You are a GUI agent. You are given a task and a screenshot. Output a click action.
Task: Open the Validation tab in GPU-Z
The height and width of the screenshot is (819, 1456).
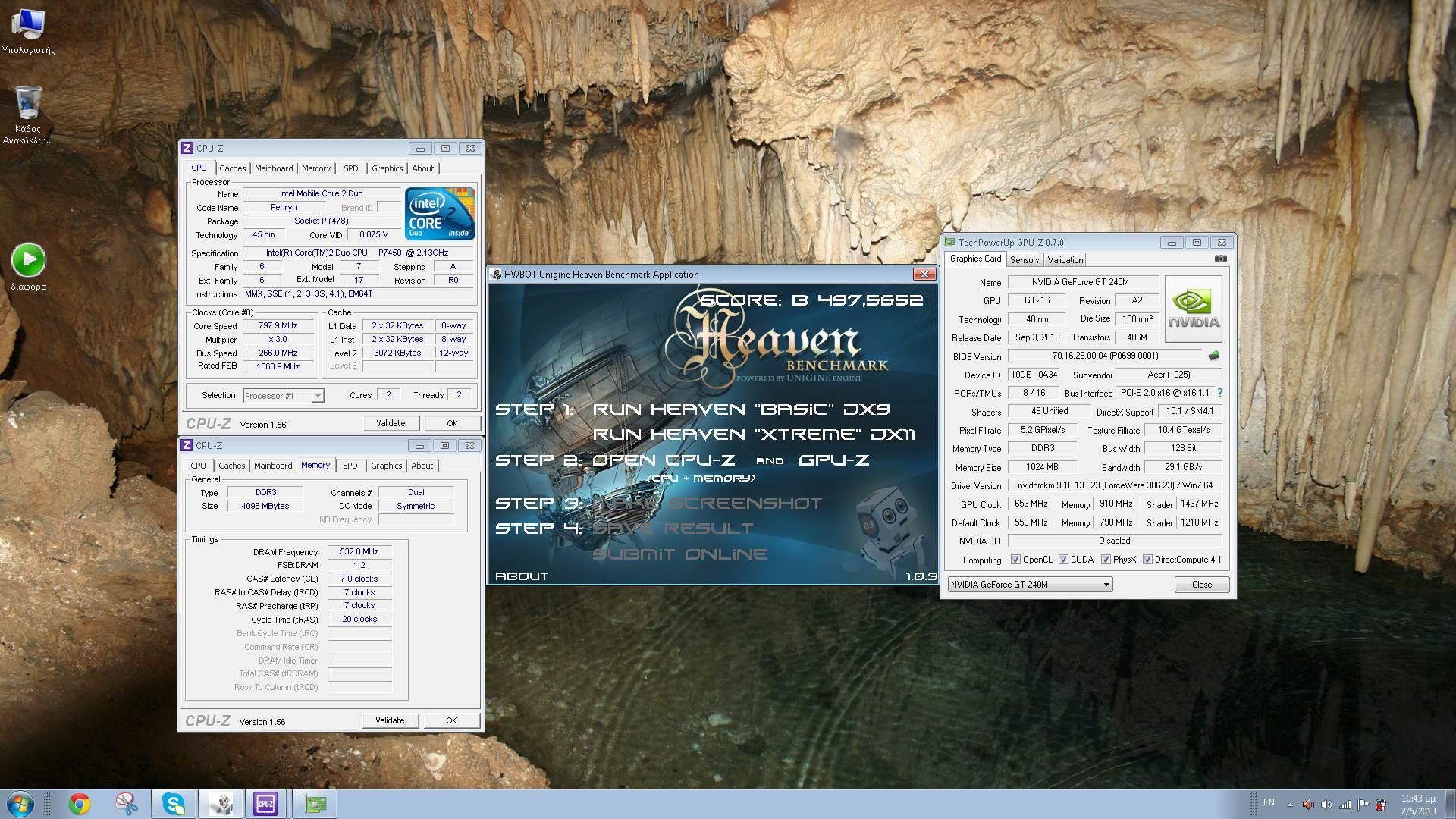point(1065,260)
